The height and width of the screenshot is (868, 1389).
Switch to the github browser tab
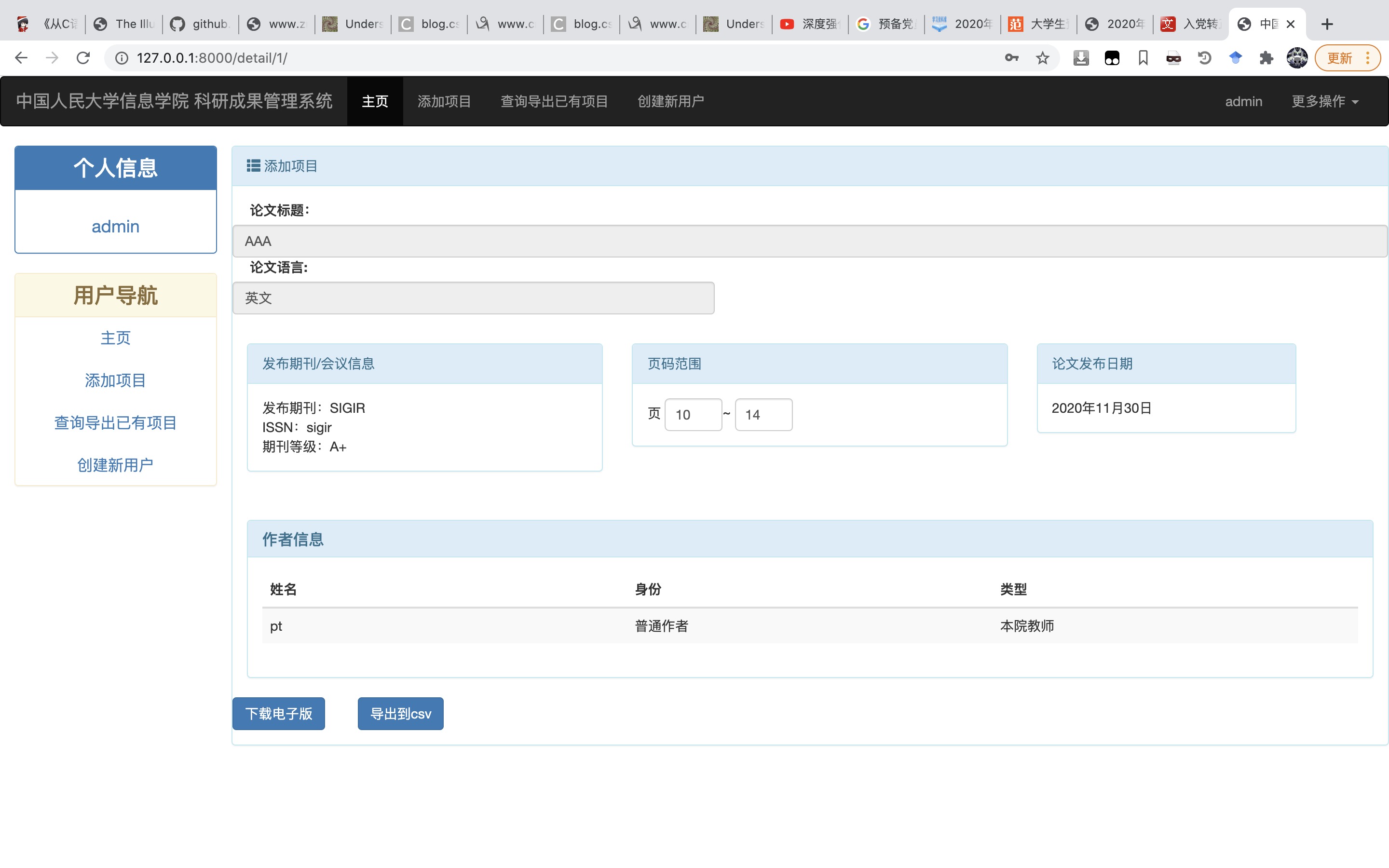point(201,24)
